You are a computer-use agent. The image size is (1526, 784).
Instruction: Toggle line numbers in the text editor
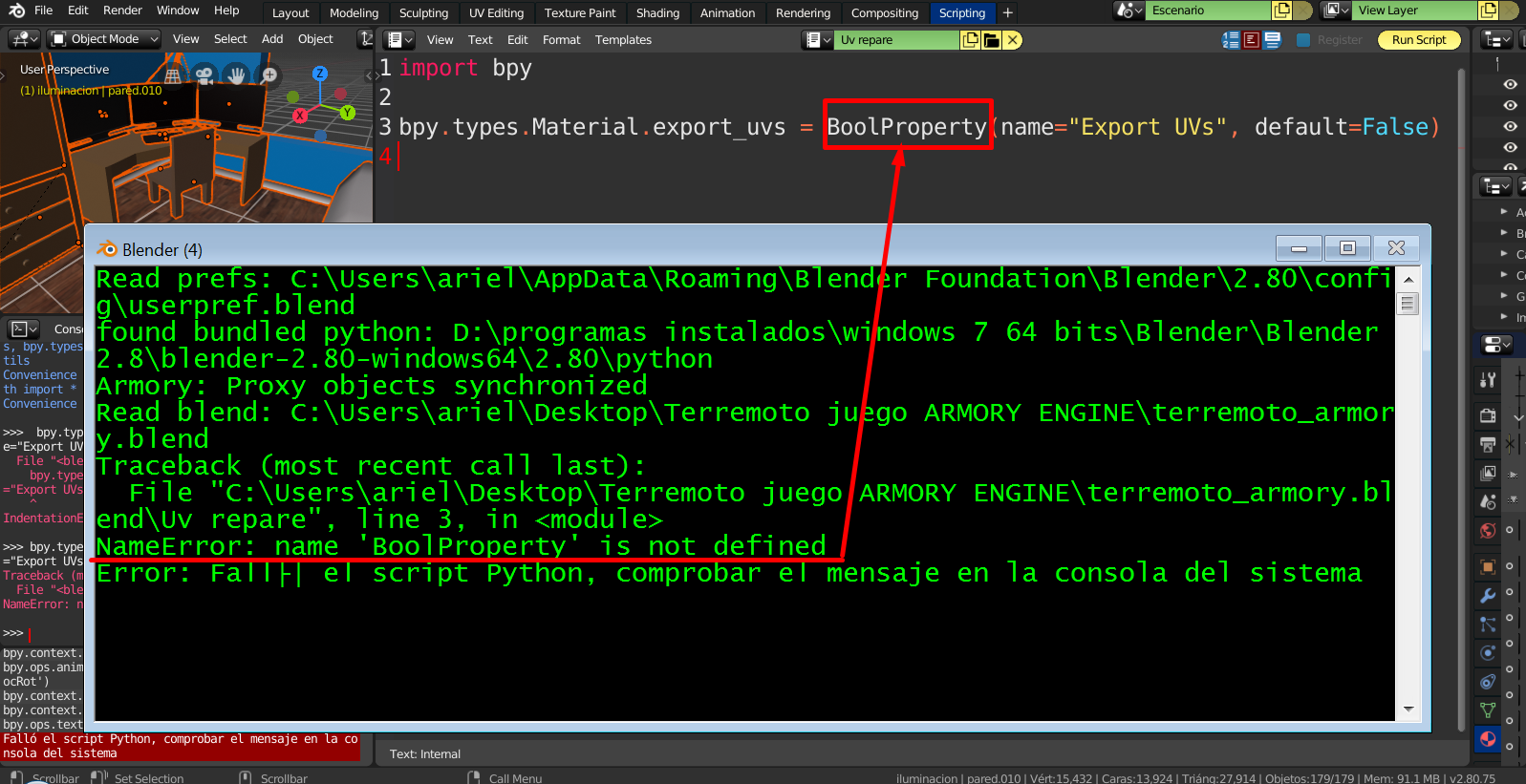click(1231, 39)
